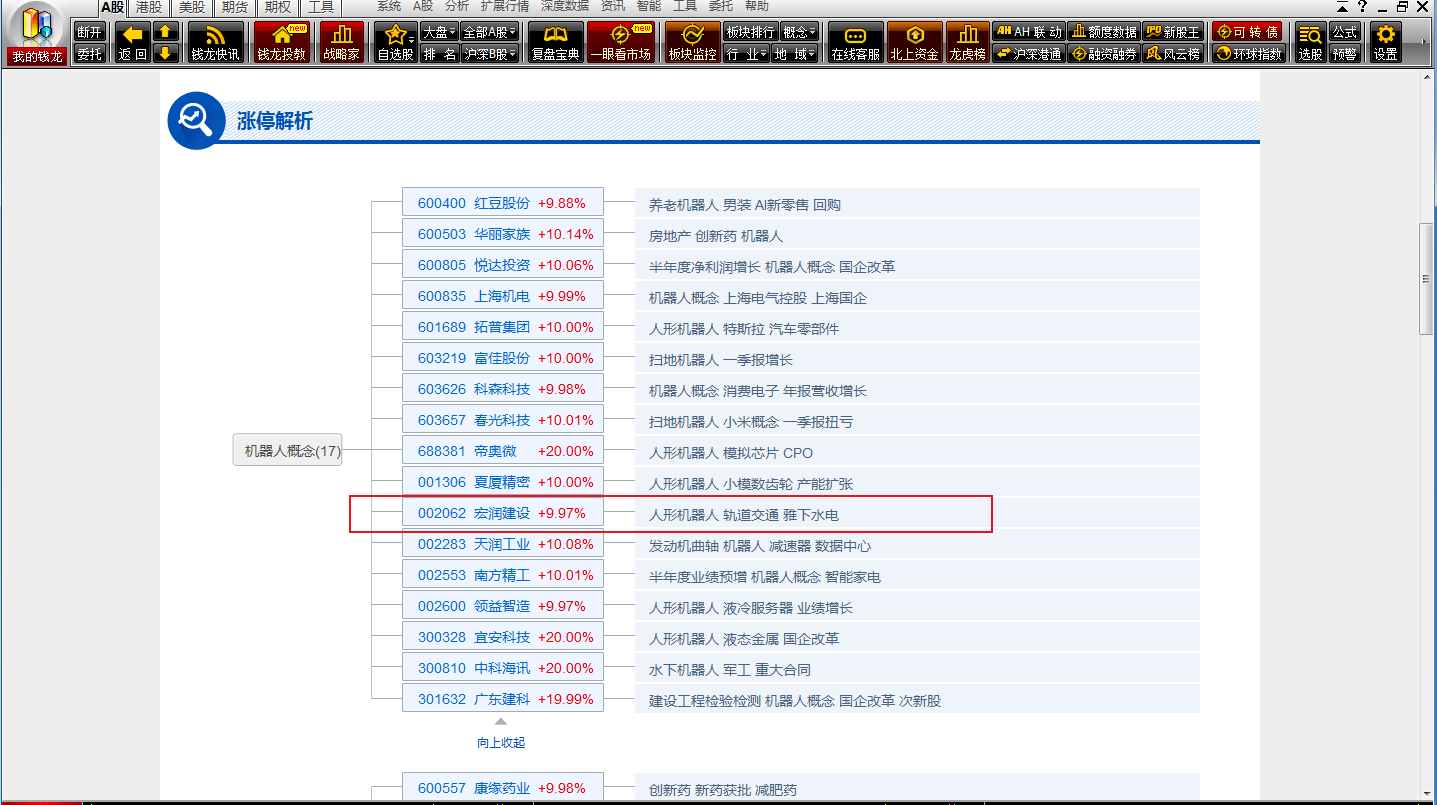Viewport: 1437px width, 805px height.
Task: Open 选股 search icon
Action: coord(1310,42)
